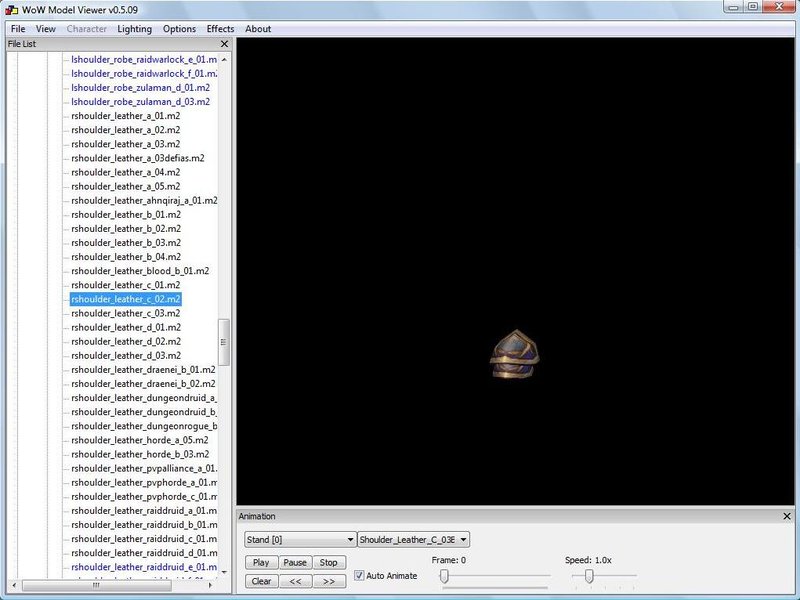Select rshoulder_leather_a_05.m2
The image size is (800, 600).
coord(126,186)
